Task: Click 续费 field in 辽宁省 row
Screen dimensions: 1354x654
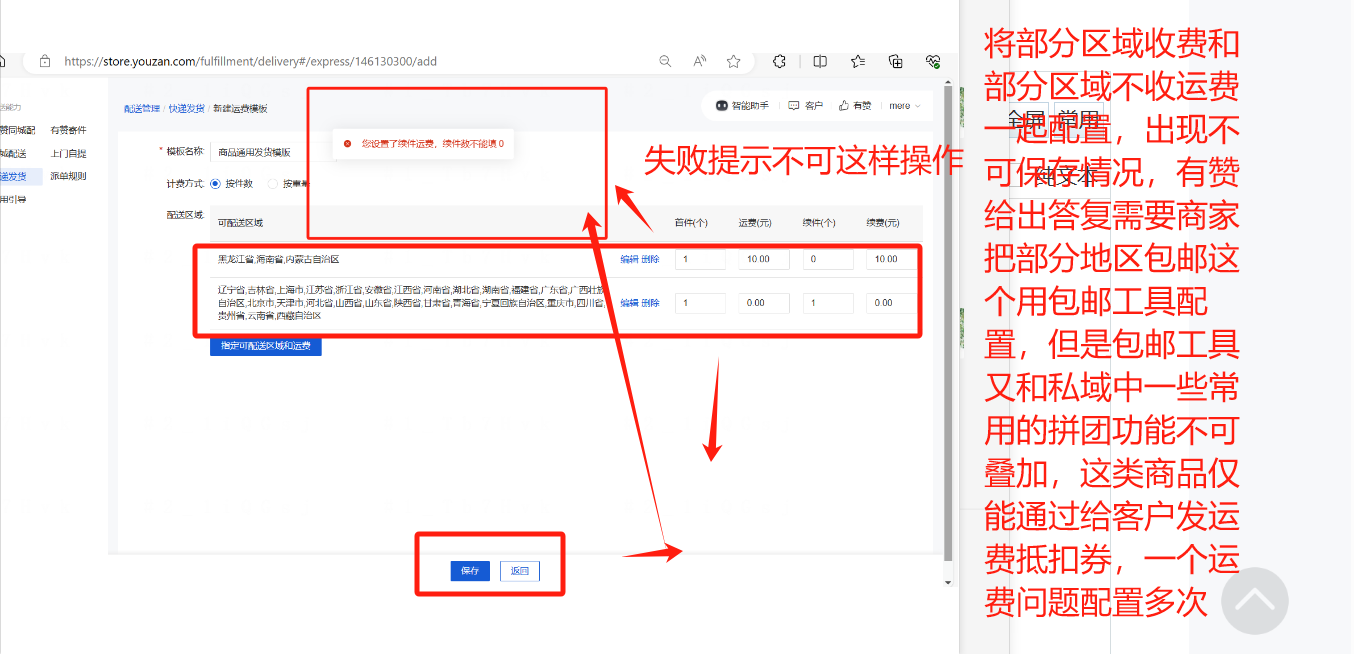Action: coord(891,303)
